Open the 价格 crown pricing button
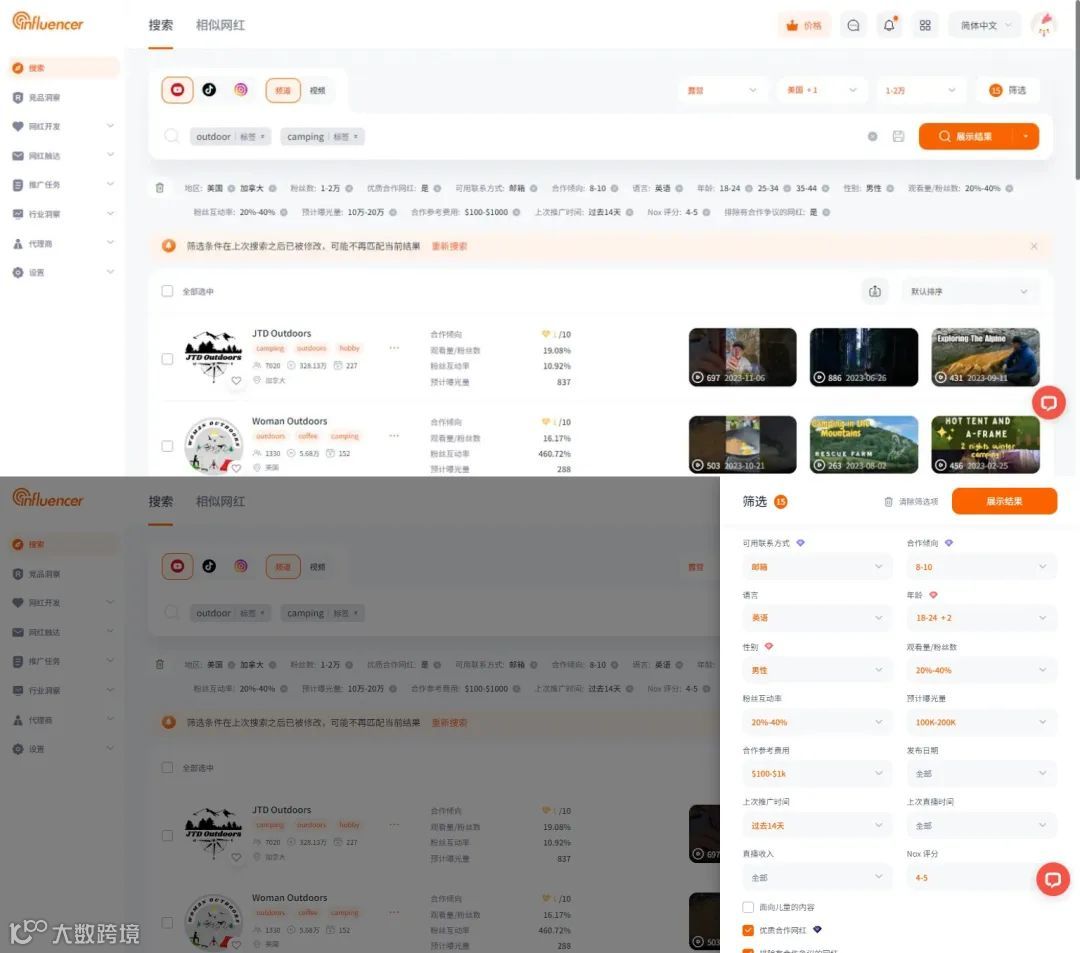 coord(804,25)
